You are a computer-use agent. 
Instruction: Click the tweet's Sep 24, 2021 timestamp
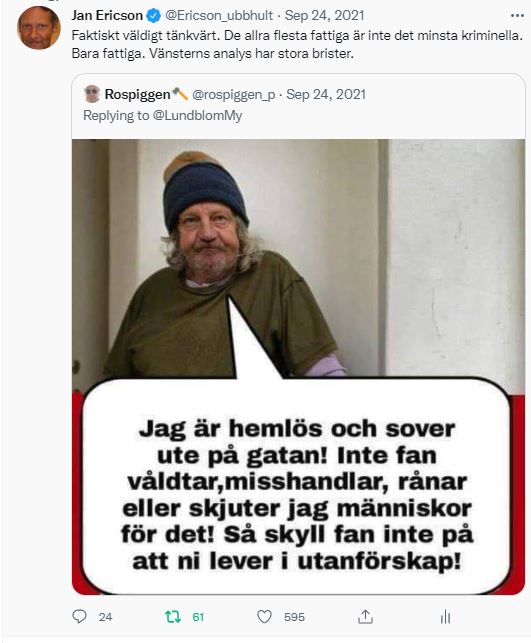click(x=324, y=16)
